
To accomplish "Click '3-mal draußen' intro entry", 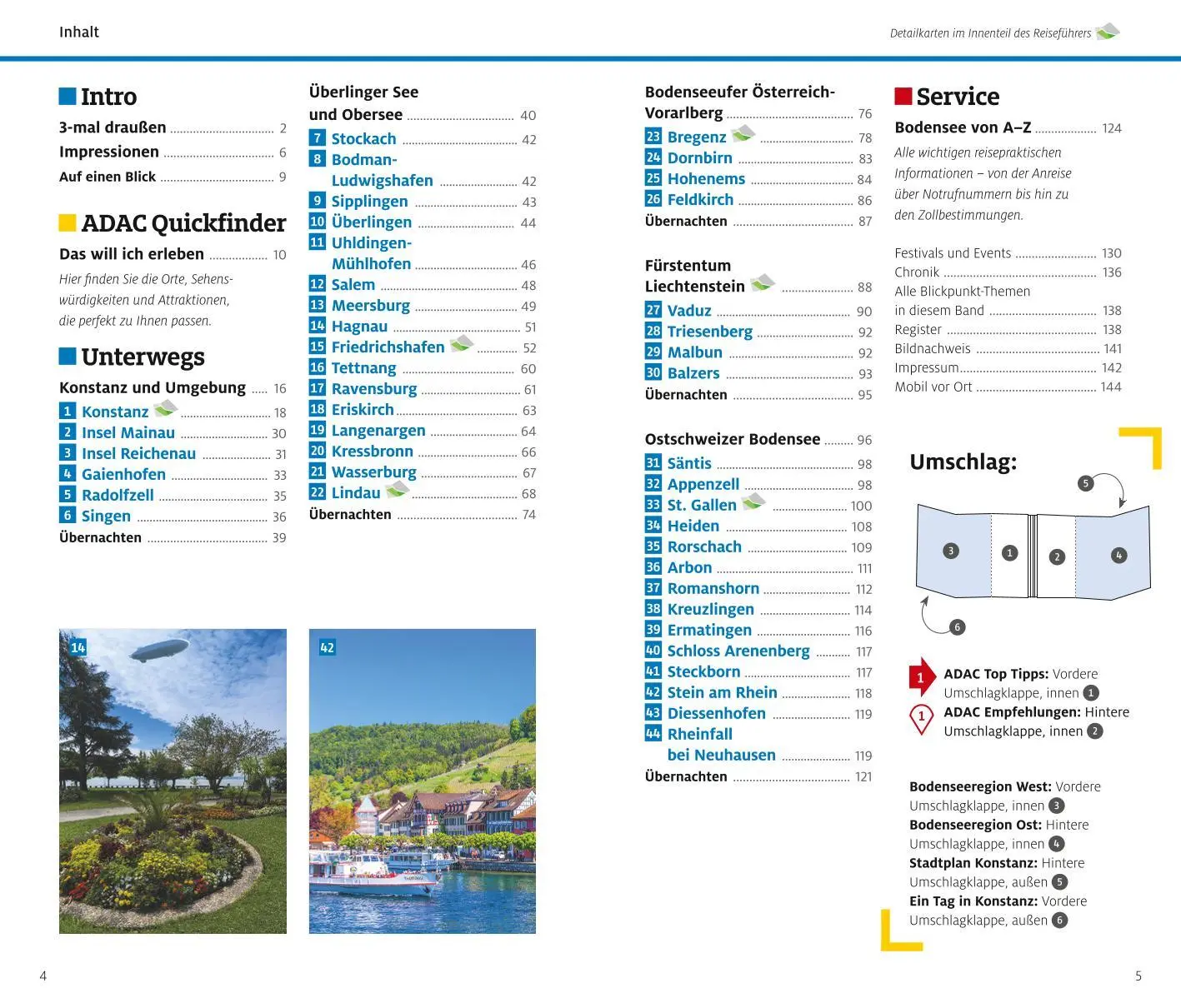I will tap(173, 128).
